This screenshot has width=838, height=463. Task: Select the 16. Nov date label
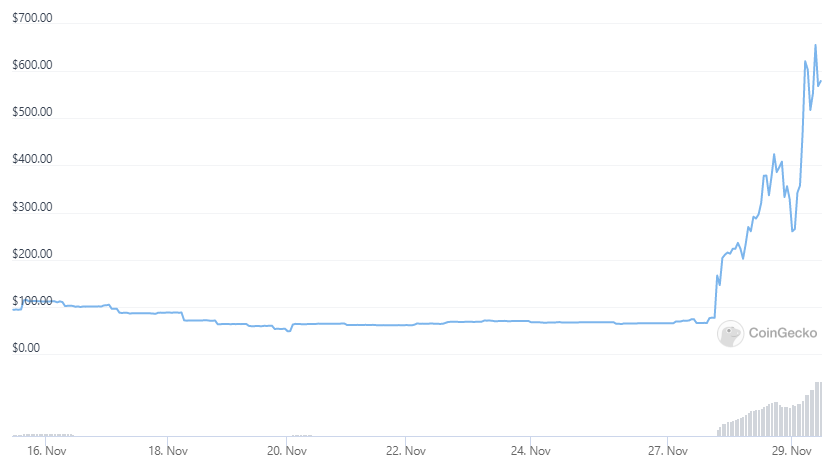[46, 451]
